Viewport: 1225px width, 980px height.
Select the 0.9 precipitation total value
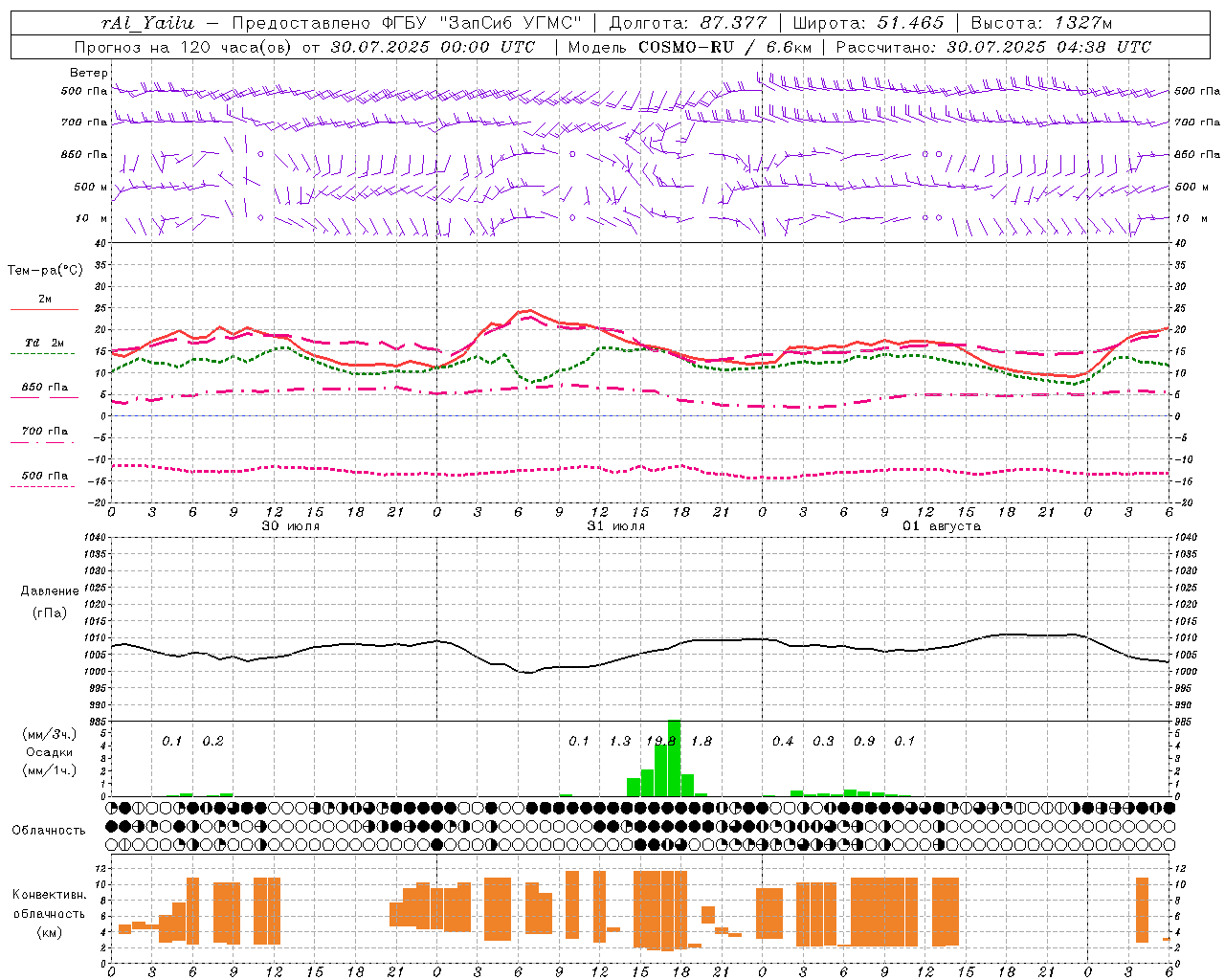click(x=864, y=741)
